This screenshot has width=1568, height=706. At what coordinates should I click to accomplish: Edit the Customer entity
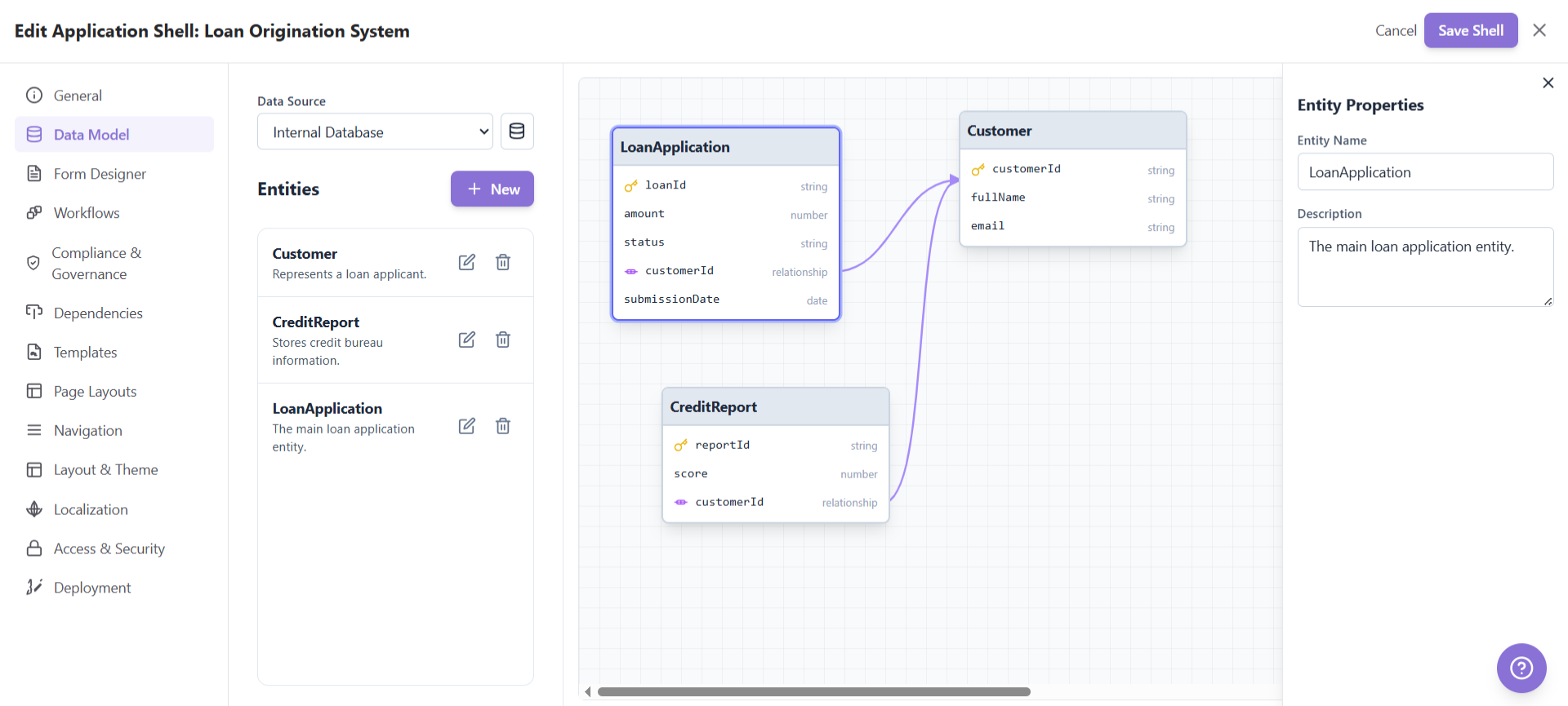point(466,262)
